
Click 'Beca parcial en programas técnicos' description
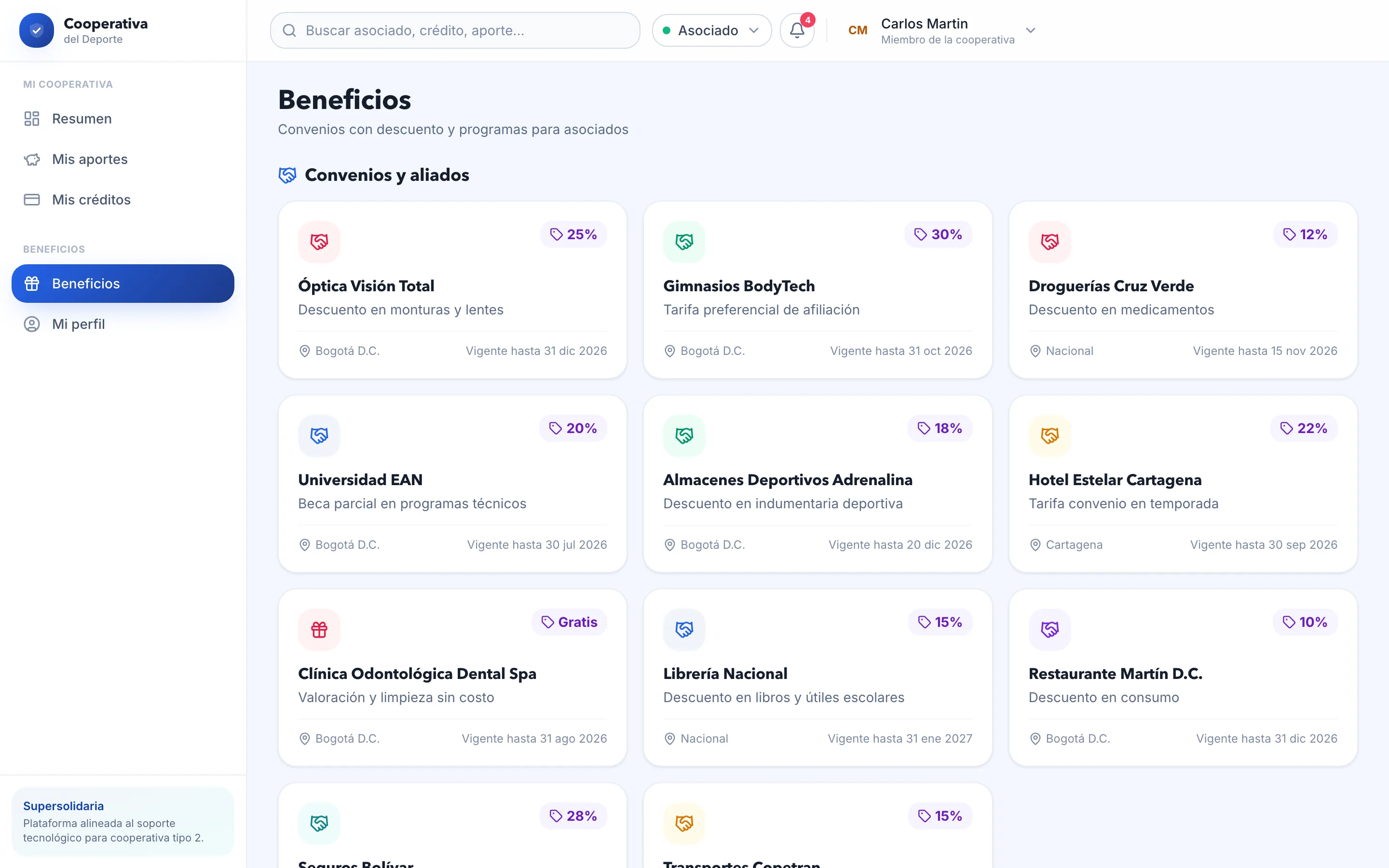(x=412, y=503)
